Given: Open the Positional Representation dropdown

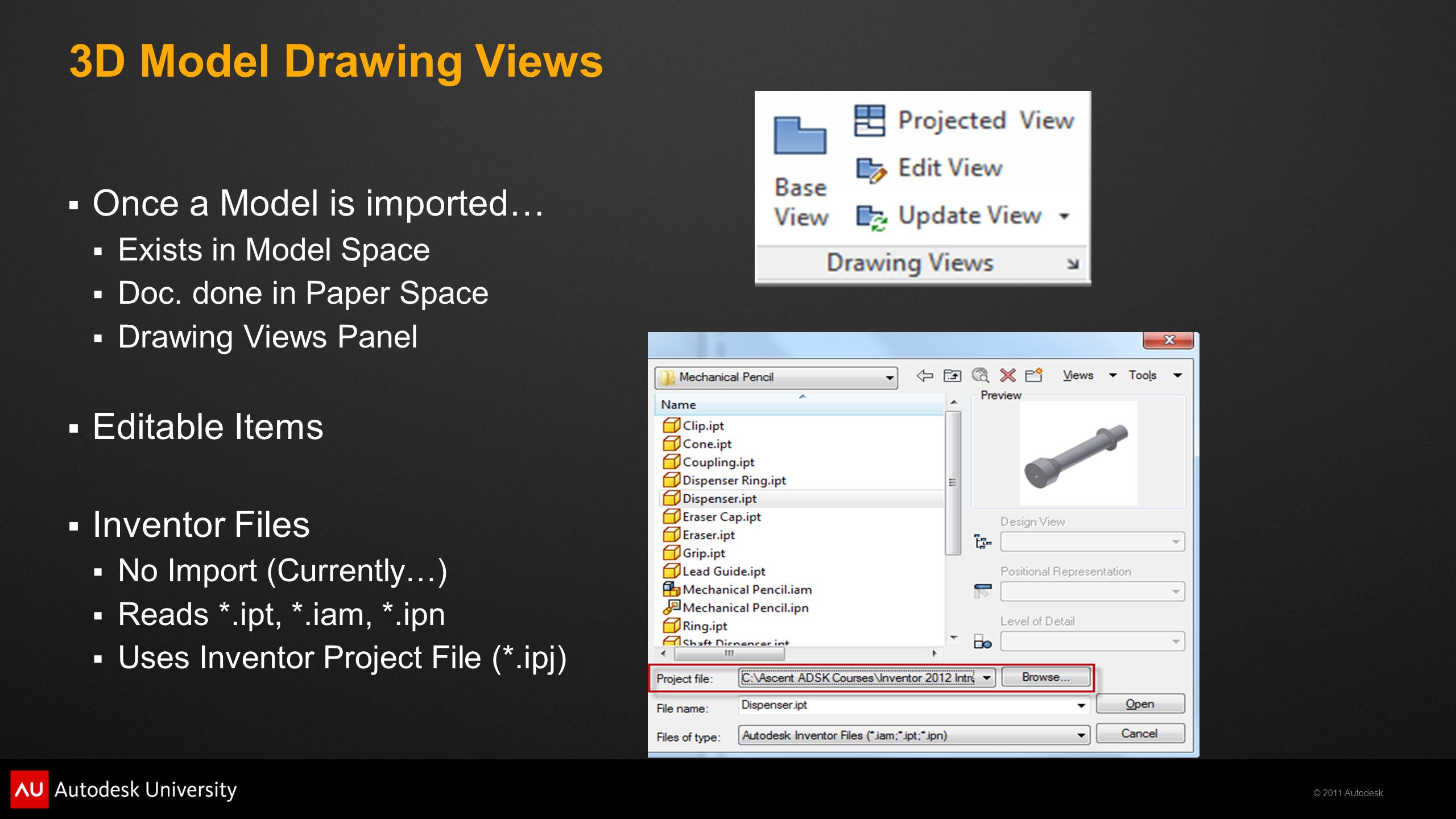Looking at the screenshot, I should (1092, 591).
